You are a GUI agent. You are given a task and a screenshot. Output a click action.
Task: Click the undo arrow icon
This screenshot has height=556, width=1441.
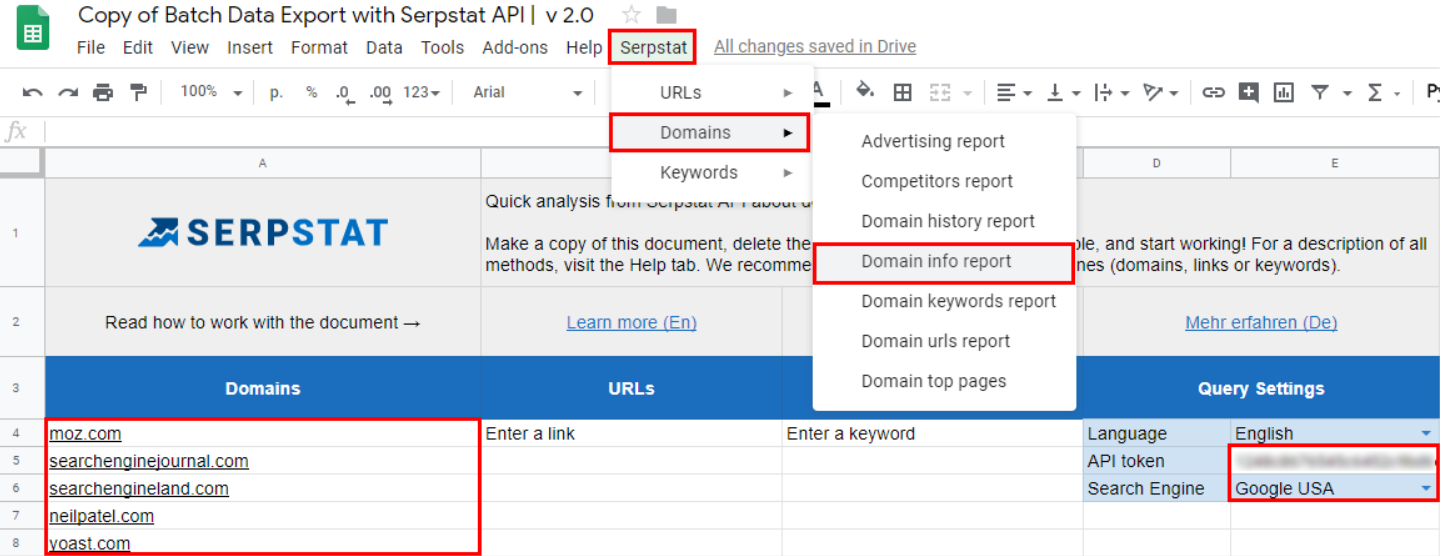[32, 93]
